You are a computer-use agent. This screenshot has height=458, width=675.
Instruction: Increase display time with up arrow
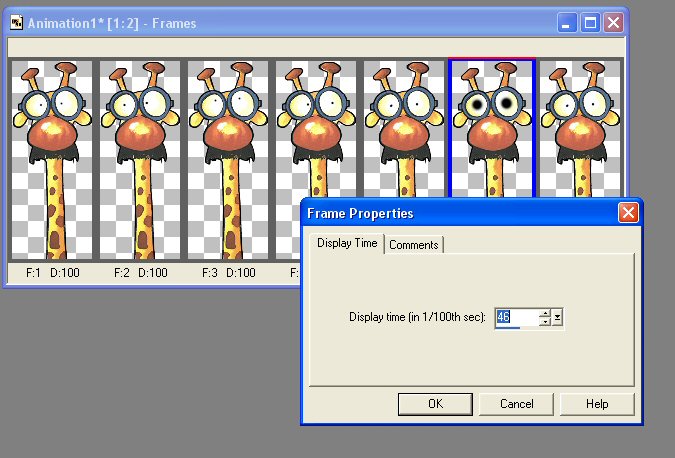coord(545,313)
